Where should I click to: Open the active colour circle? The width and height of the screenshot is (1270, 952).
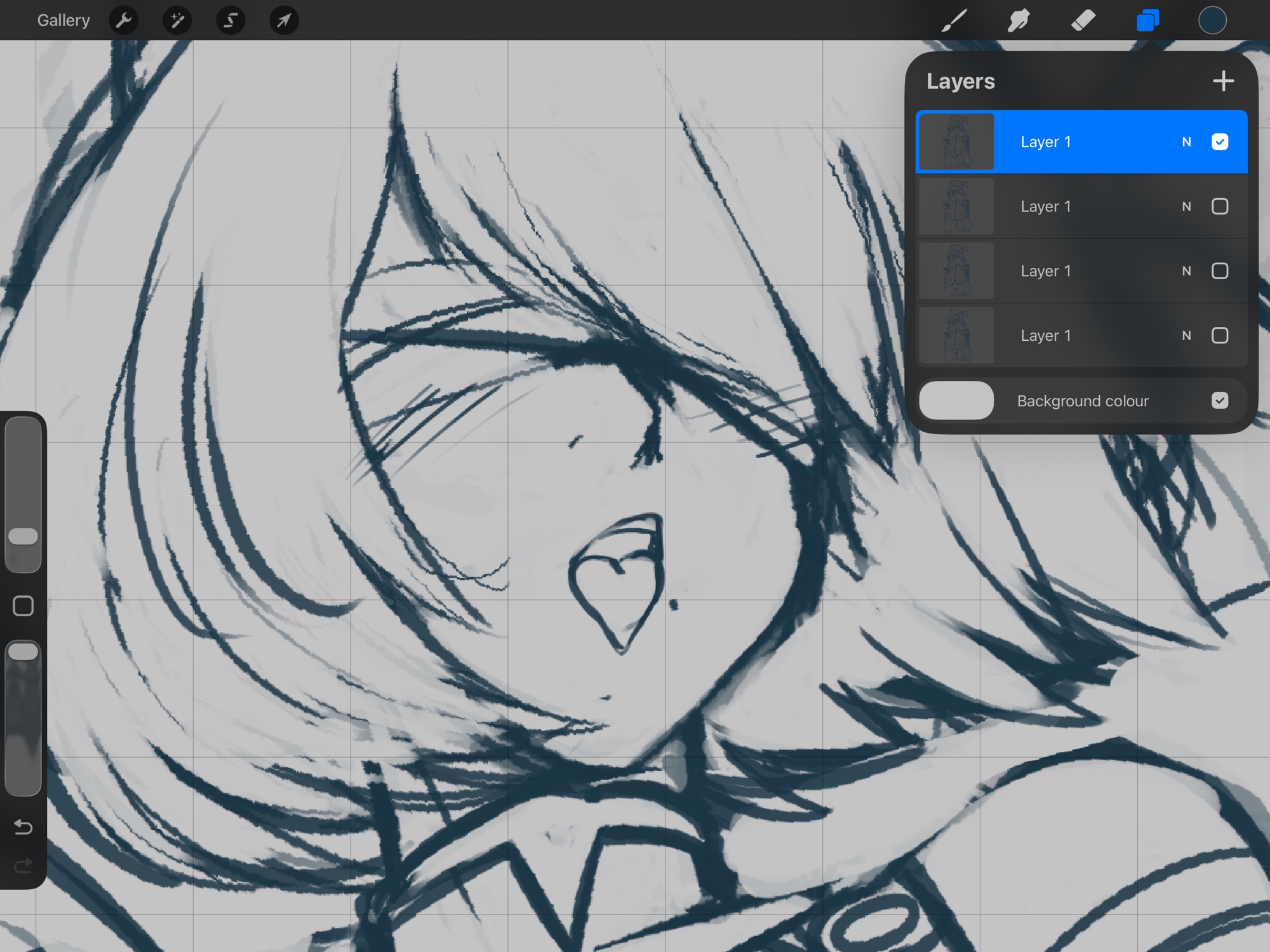point(1212,20)
